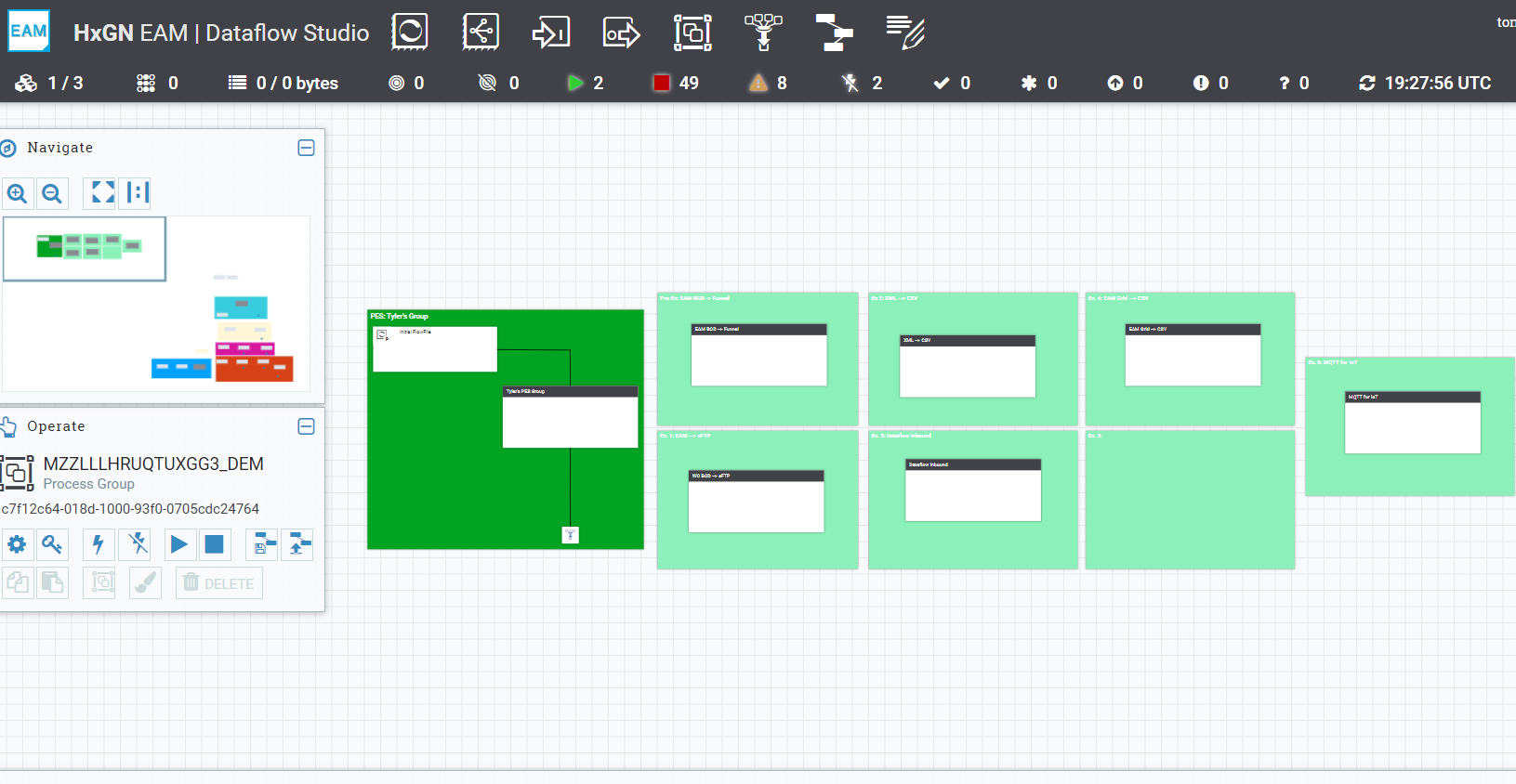Click the greyed-out Paste button
Image resolution: width=1516 pixels, height=784 pixels.
(x=52, y=583)
